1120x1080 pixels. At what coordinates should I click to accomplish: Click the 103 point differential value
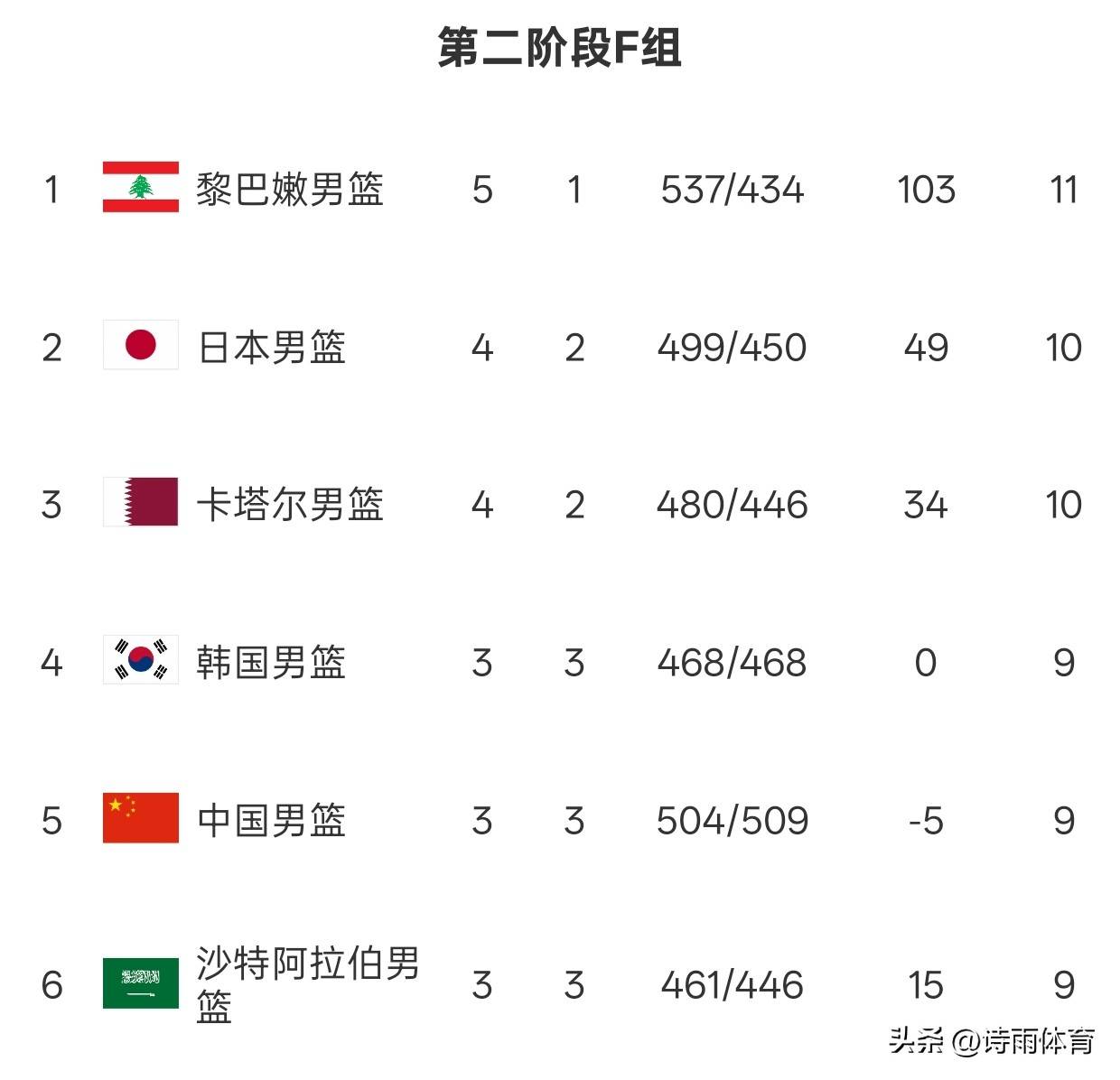926,190
